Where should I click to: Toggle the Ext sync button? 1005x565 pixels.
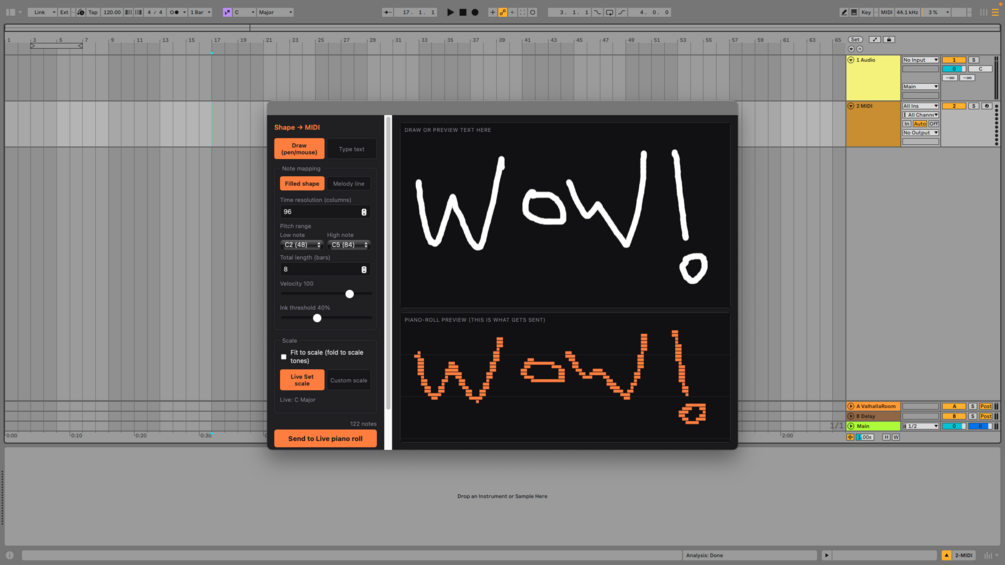click(x=64, y=12)
